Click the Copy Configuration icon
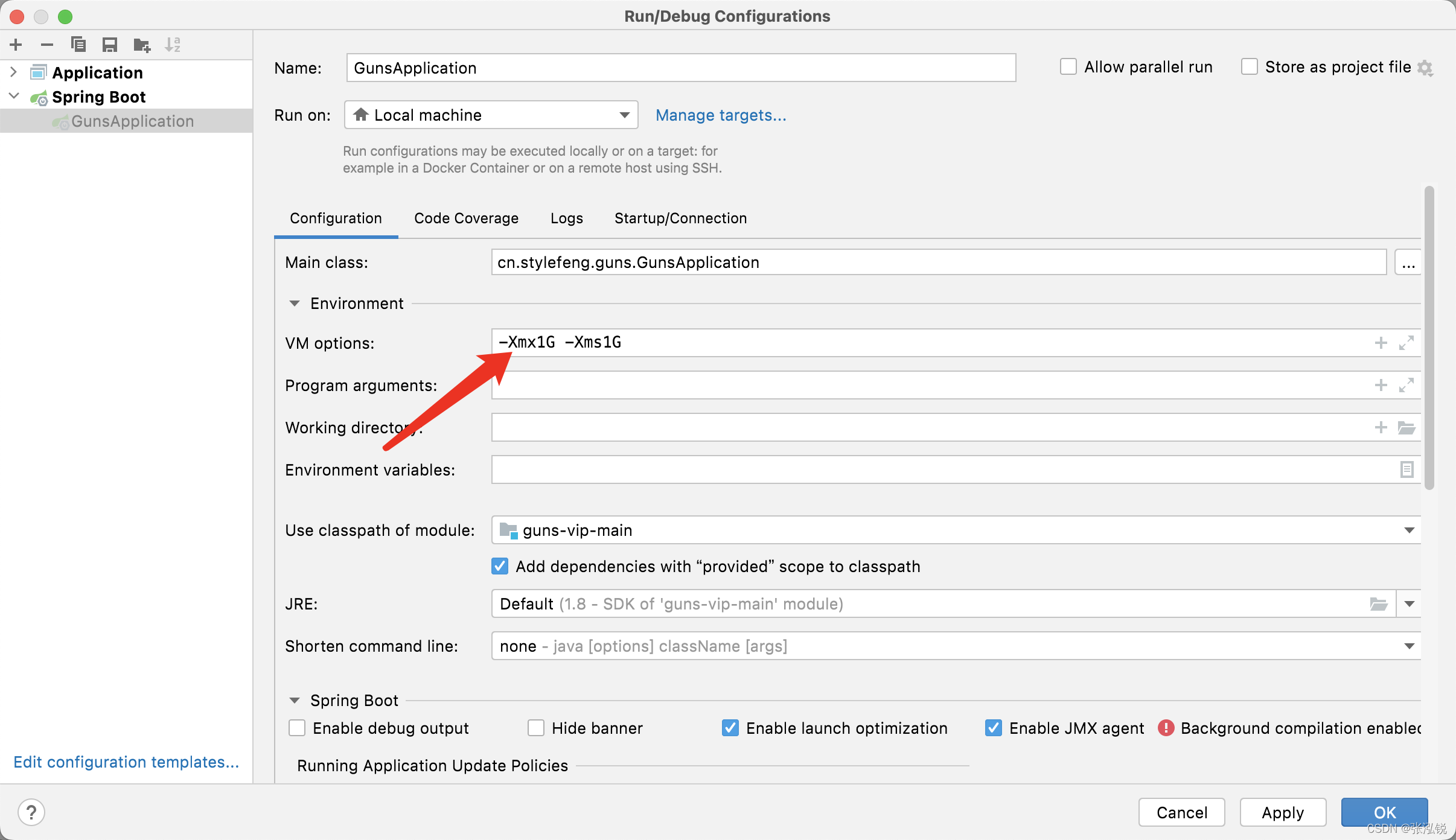 [78, 45]
